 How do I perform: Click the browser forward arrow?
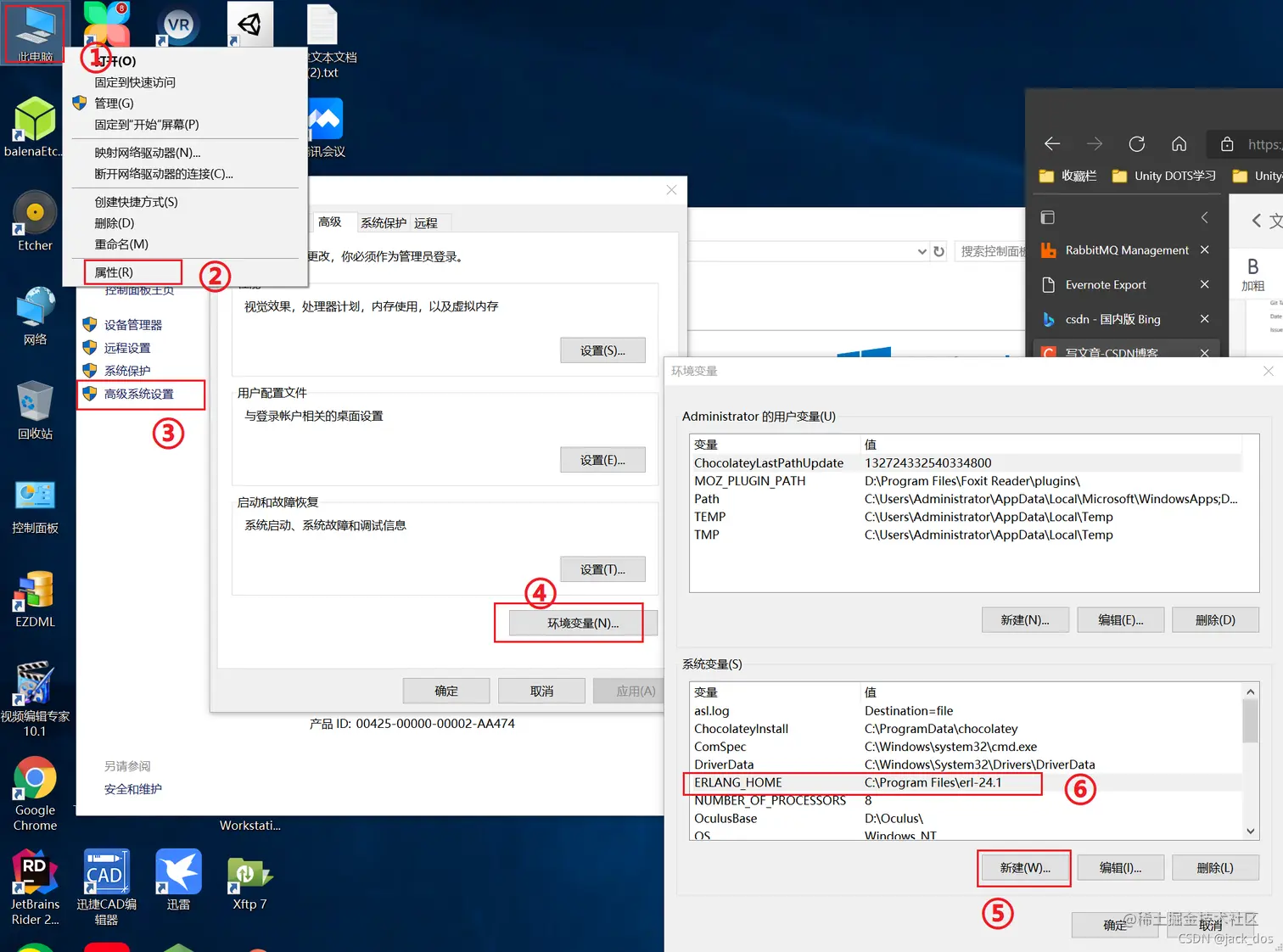[1095, 143]
